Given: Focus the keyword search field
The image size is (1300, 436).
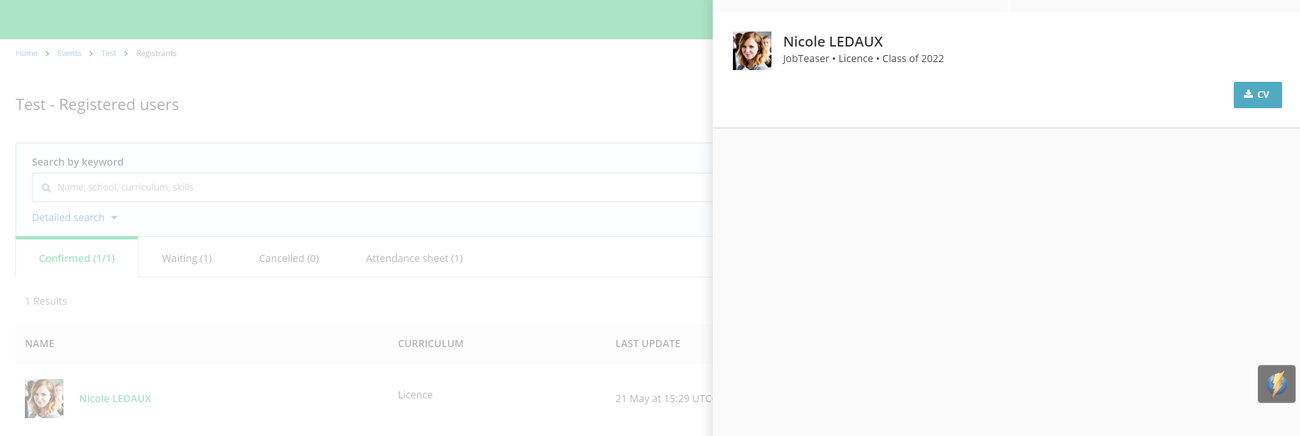Looking at the screenshot, I should 372,187.
